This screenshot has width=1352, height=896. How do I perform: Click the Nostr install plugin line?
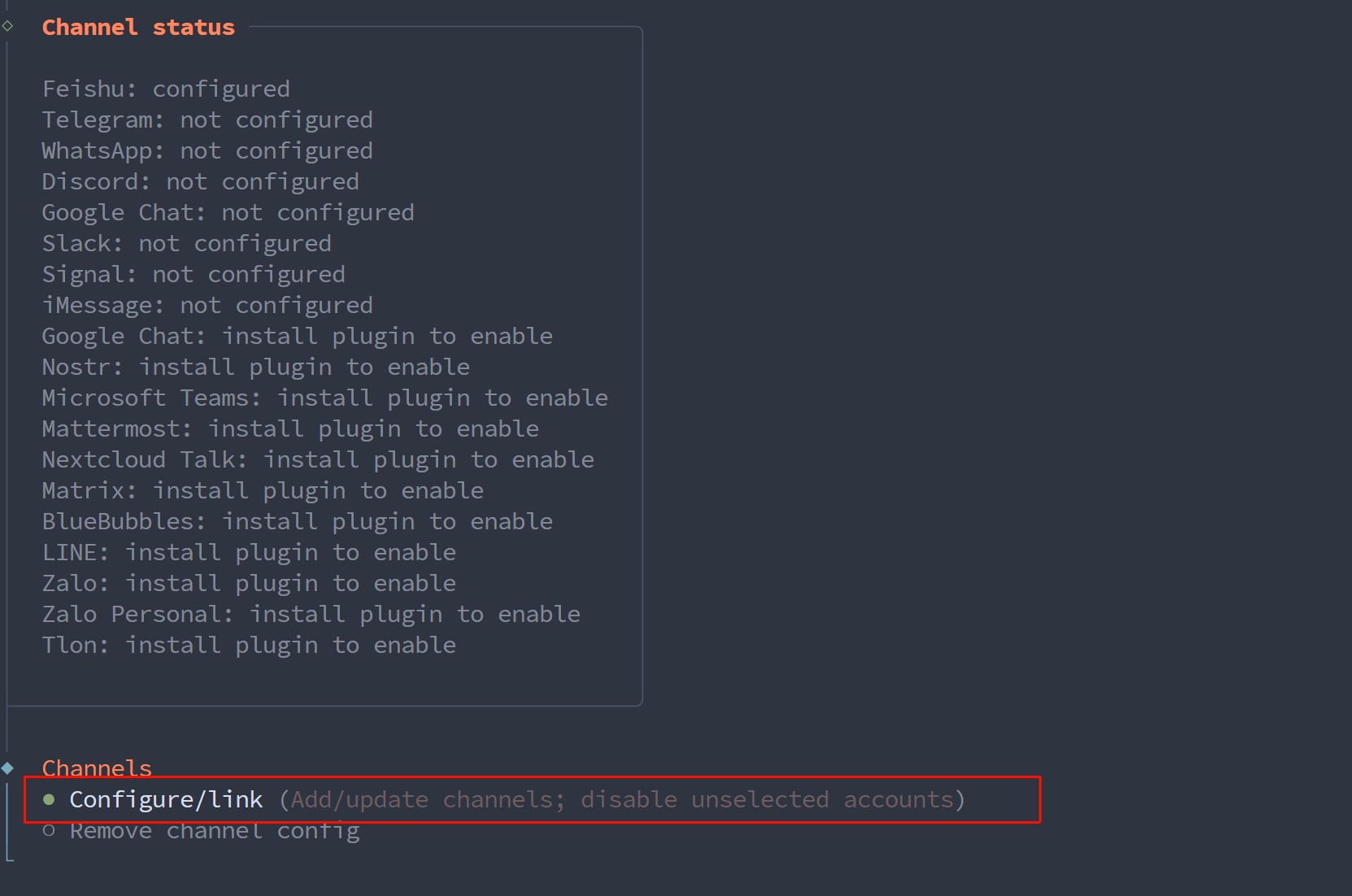point(256,367)
